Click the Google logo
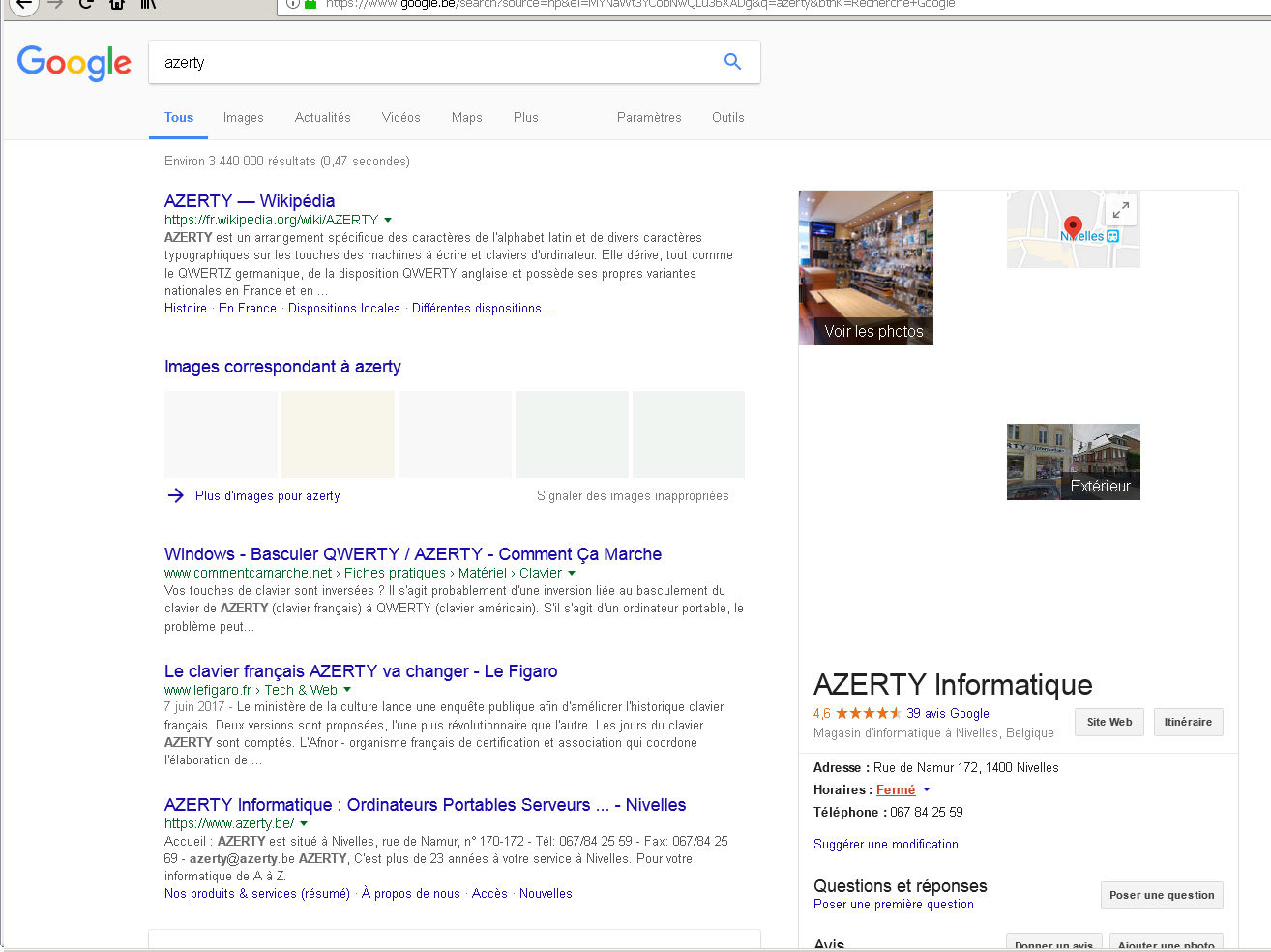Image resolution: width=1271 pixels, height=952 pixels. click(x=74, y=63)
